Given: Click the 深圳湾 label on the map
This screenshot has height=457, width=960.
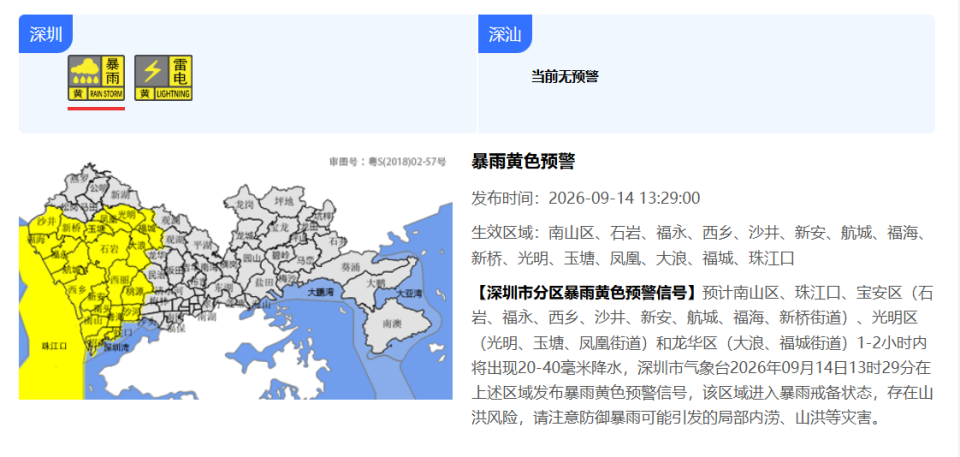Looking at the screenshot, I should click(116, 347).
